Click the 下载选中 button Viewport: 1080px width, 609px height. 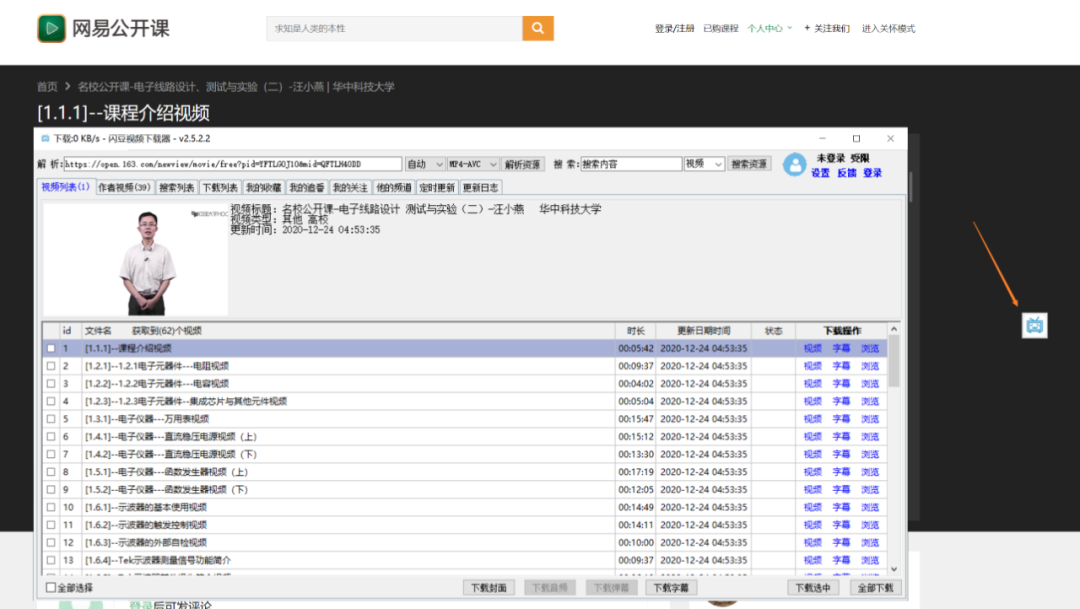coord(813,588)
